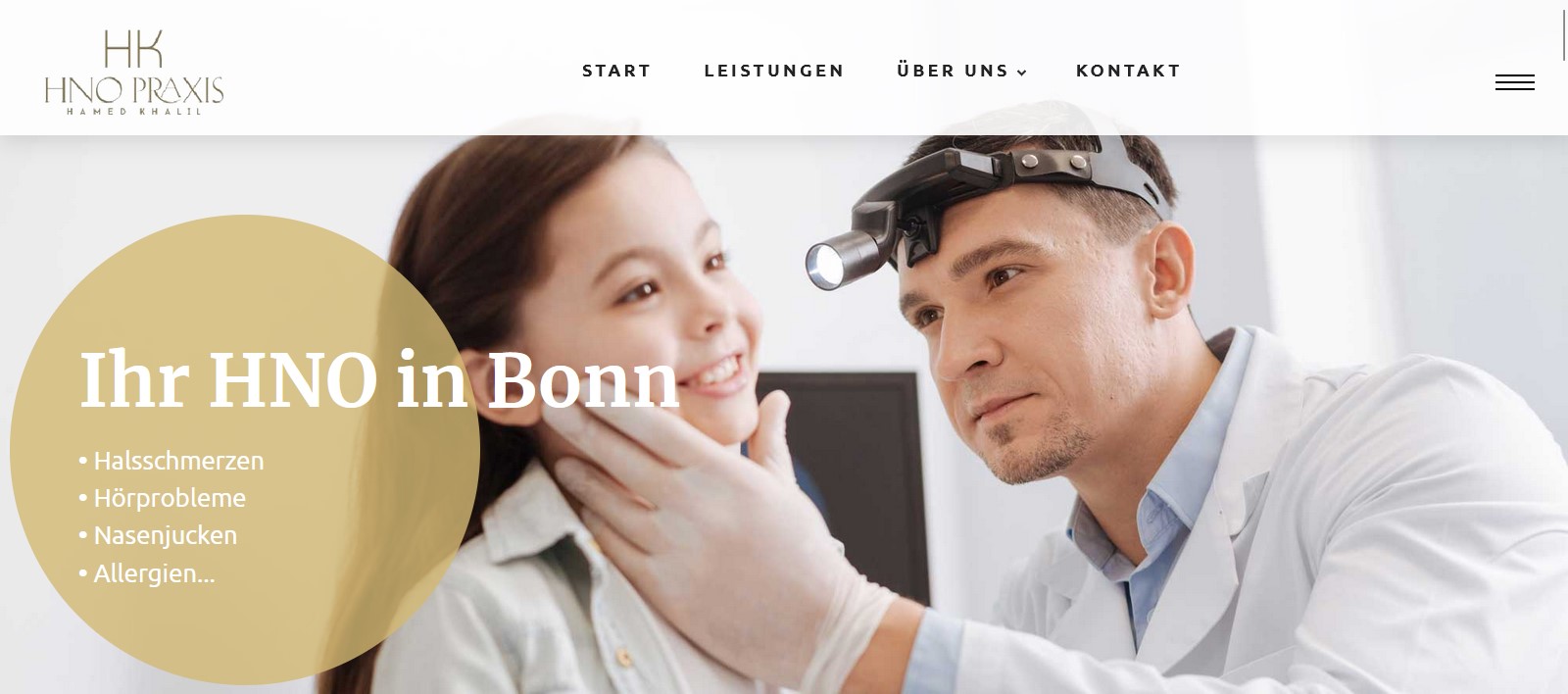
Task: Open the Über Uns menu item
Action: 953,71
